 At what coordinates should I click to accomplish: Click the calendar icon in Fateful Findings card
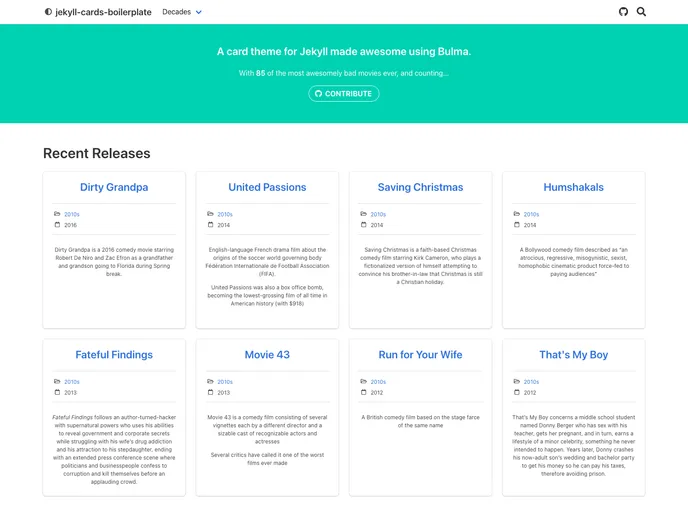(x=57, y=392)
